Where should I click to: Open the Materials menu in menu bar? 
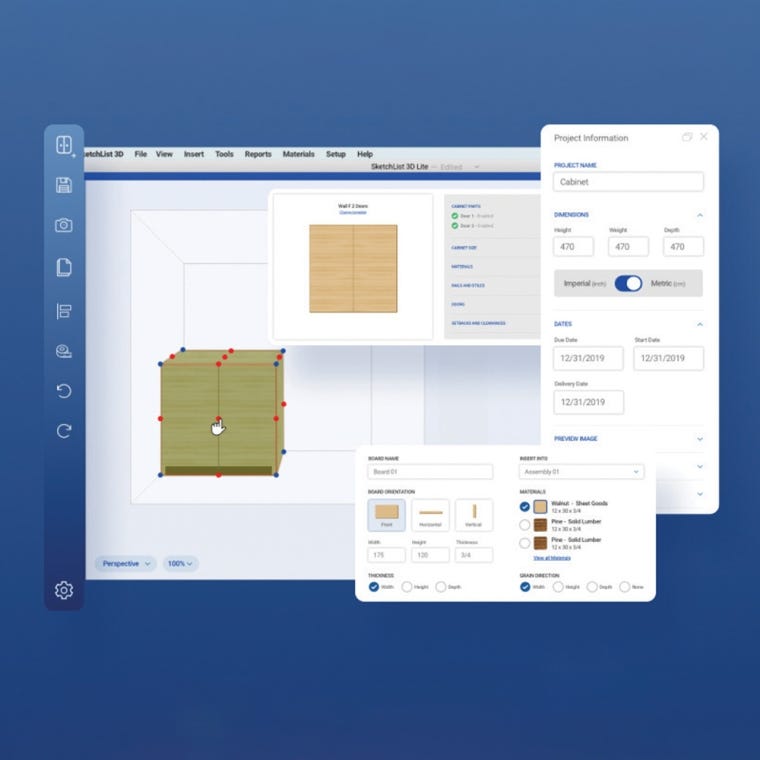pyautogui.click(x=299, y=154)
